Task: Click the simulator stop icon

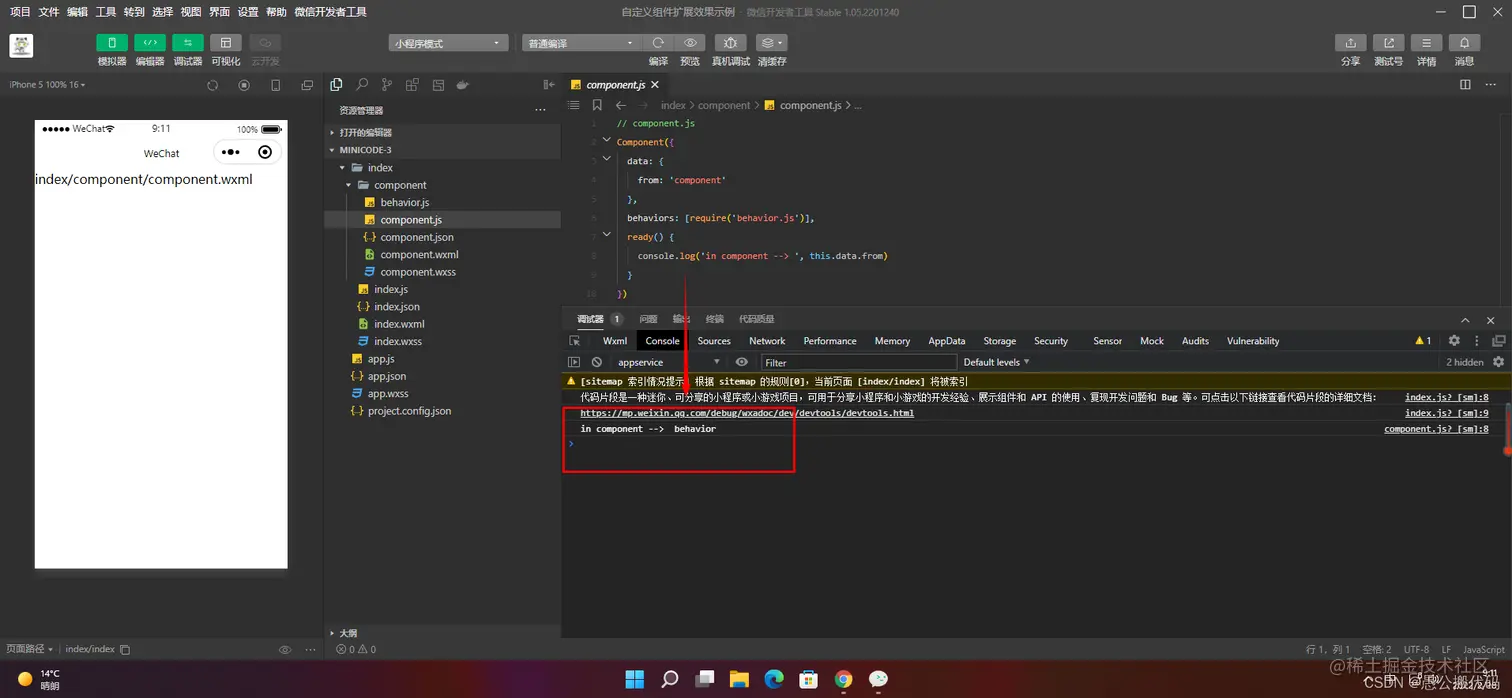Action: pyautogui.click(x=244, y=86)
